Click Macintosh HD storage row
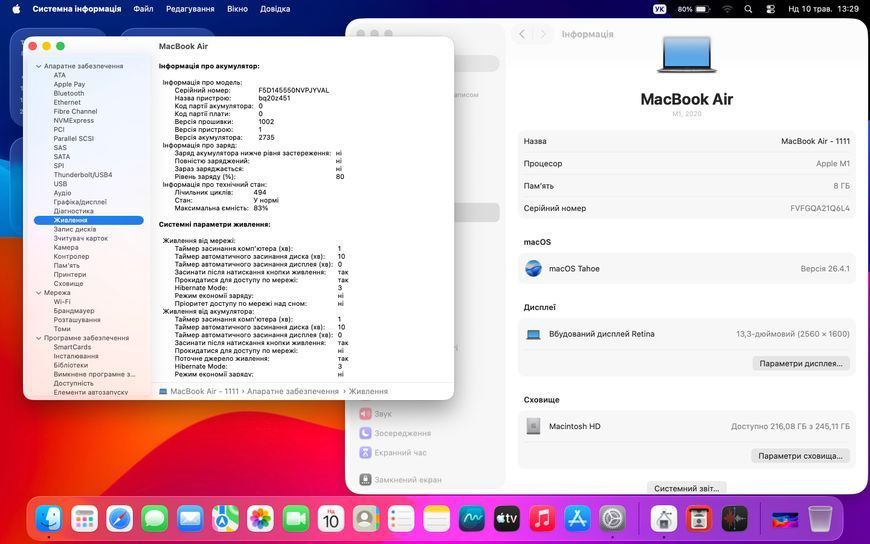870x544 pixels. (x=686, y=426)
